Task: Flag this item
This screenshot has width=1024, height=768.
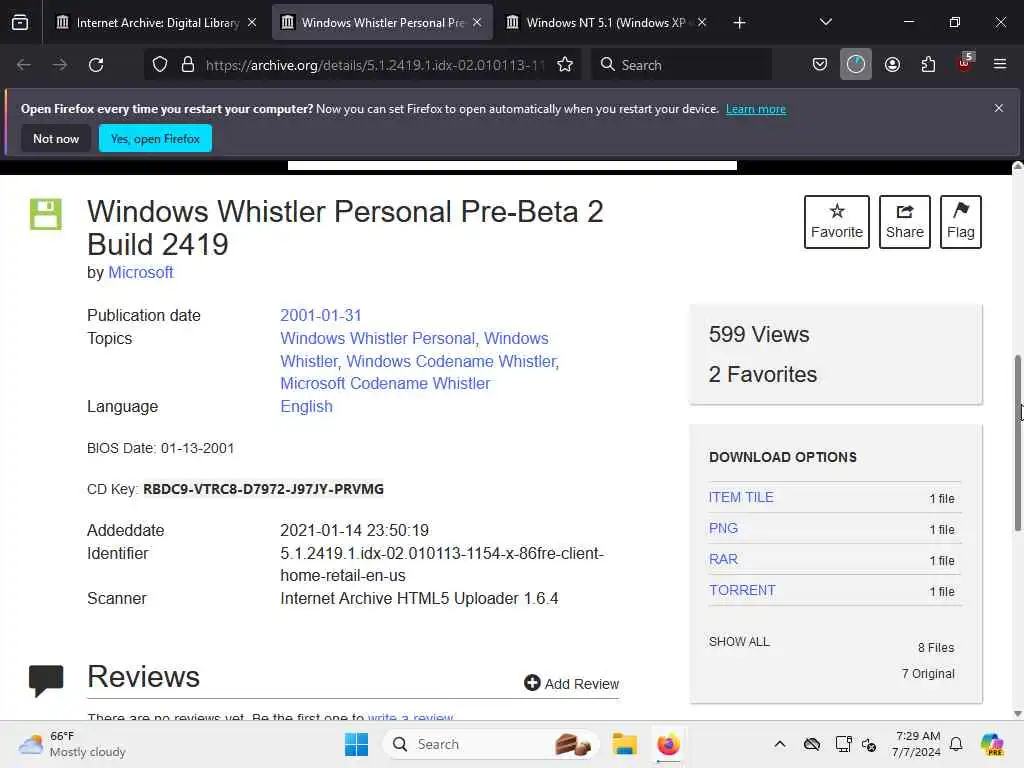Action: (961, 222)
